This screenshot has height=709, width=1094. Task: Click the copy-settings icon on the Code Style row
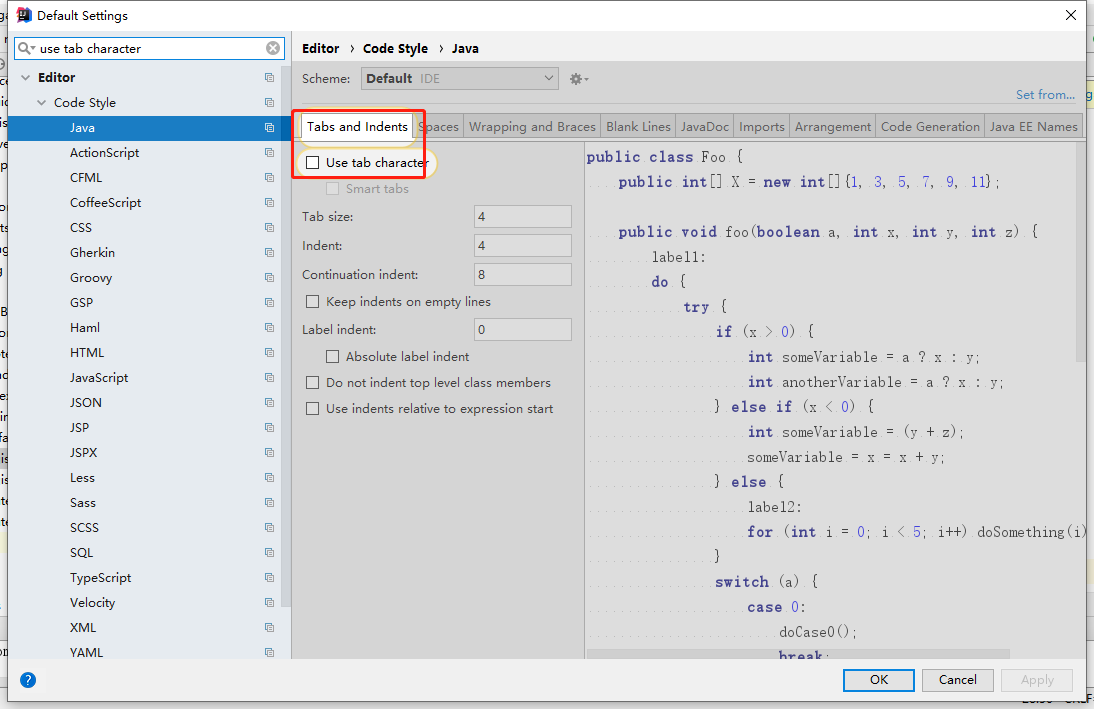[x=269, y=103]
